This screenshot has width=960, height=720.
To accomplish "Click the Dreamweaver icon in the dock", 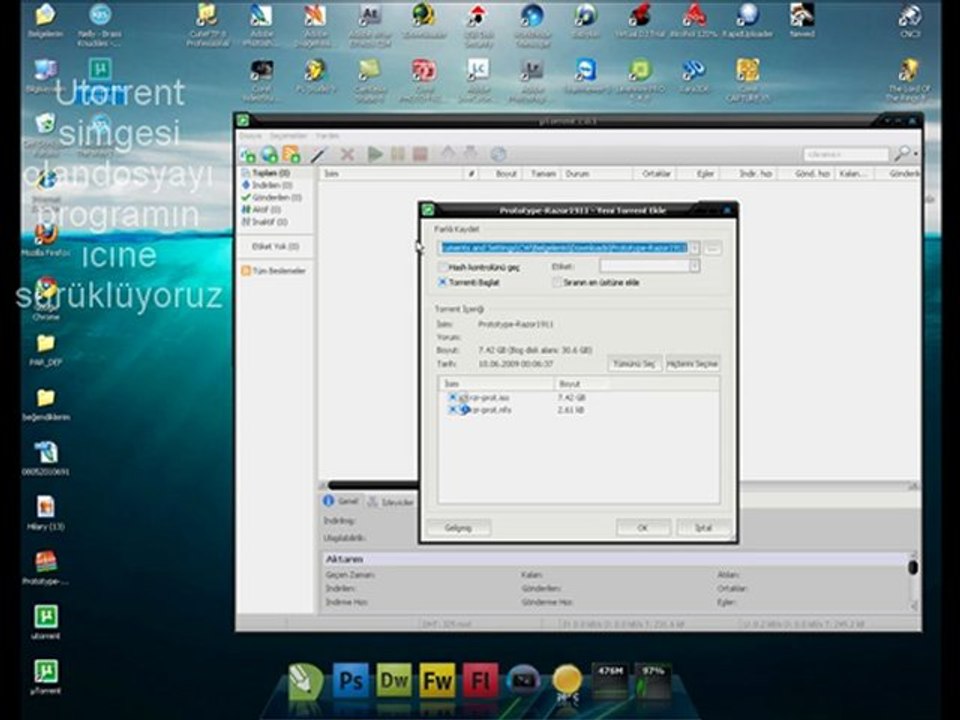I will point(394,680).
